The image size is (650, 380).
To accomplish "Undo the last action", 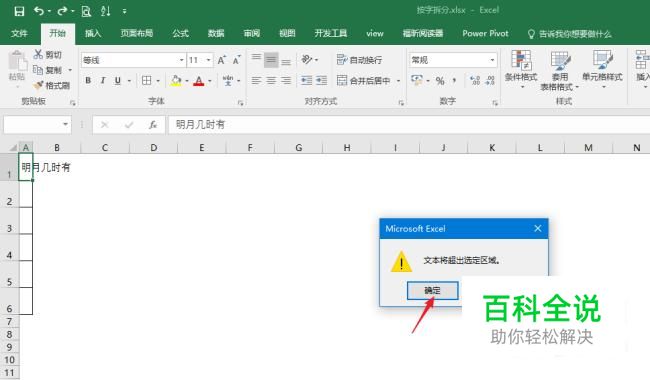I will tap(39, 11).
